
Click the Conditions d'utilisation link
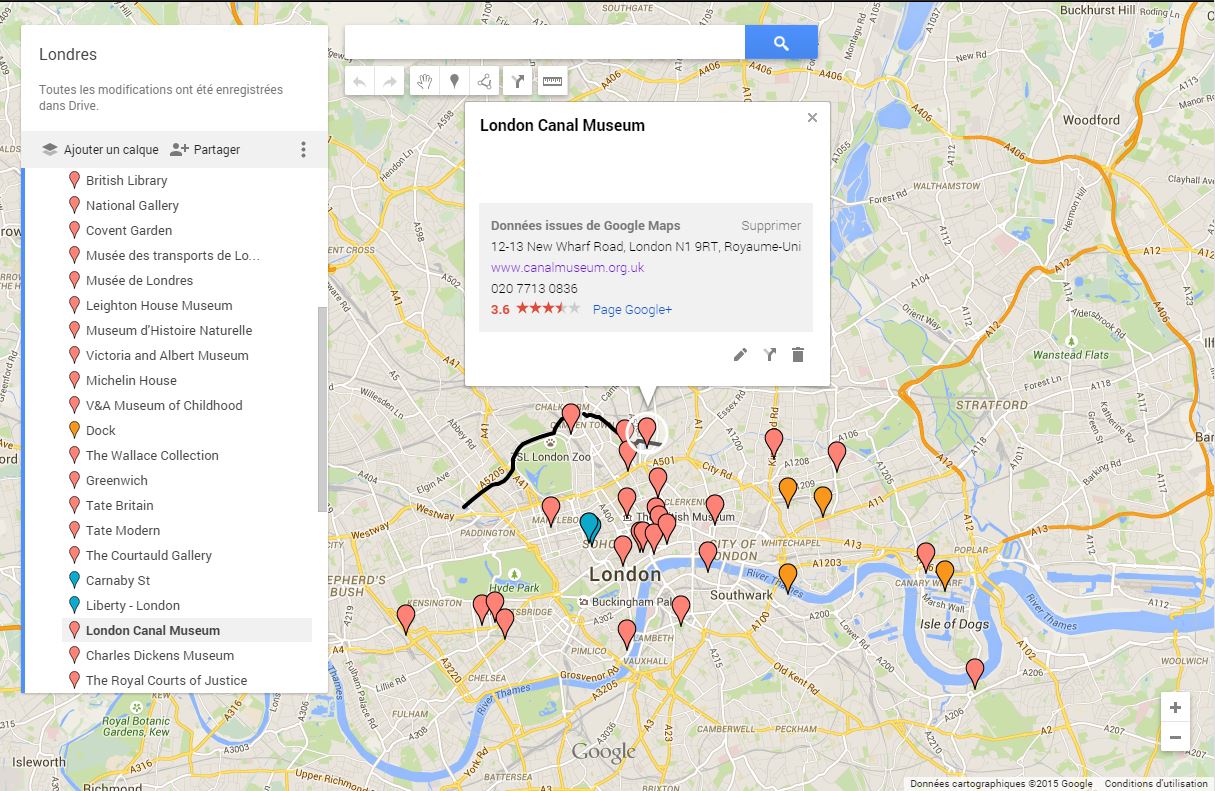pos(1156,784)
